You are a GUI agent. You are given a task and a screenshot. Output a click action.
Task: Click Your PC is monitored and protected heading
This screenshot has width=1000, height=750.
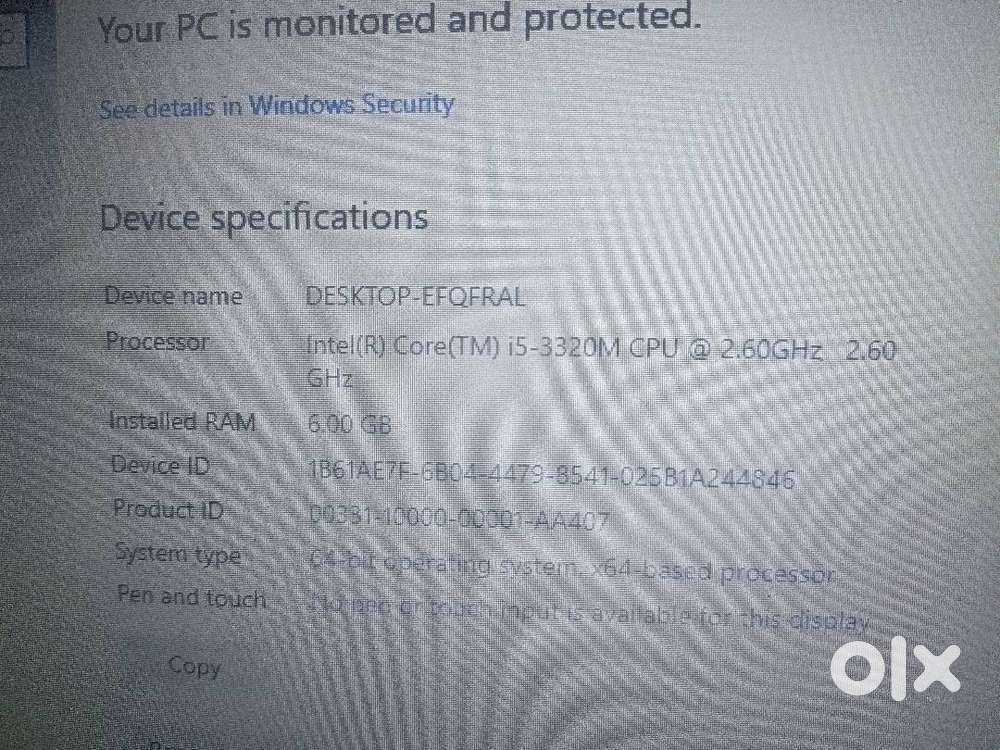tap(400, 24)
